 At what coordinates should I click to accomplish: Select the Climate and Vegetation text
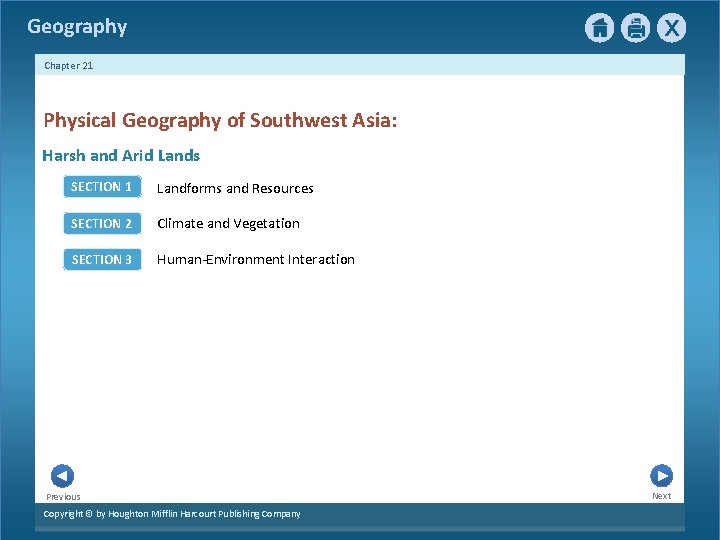coord(228,224)
